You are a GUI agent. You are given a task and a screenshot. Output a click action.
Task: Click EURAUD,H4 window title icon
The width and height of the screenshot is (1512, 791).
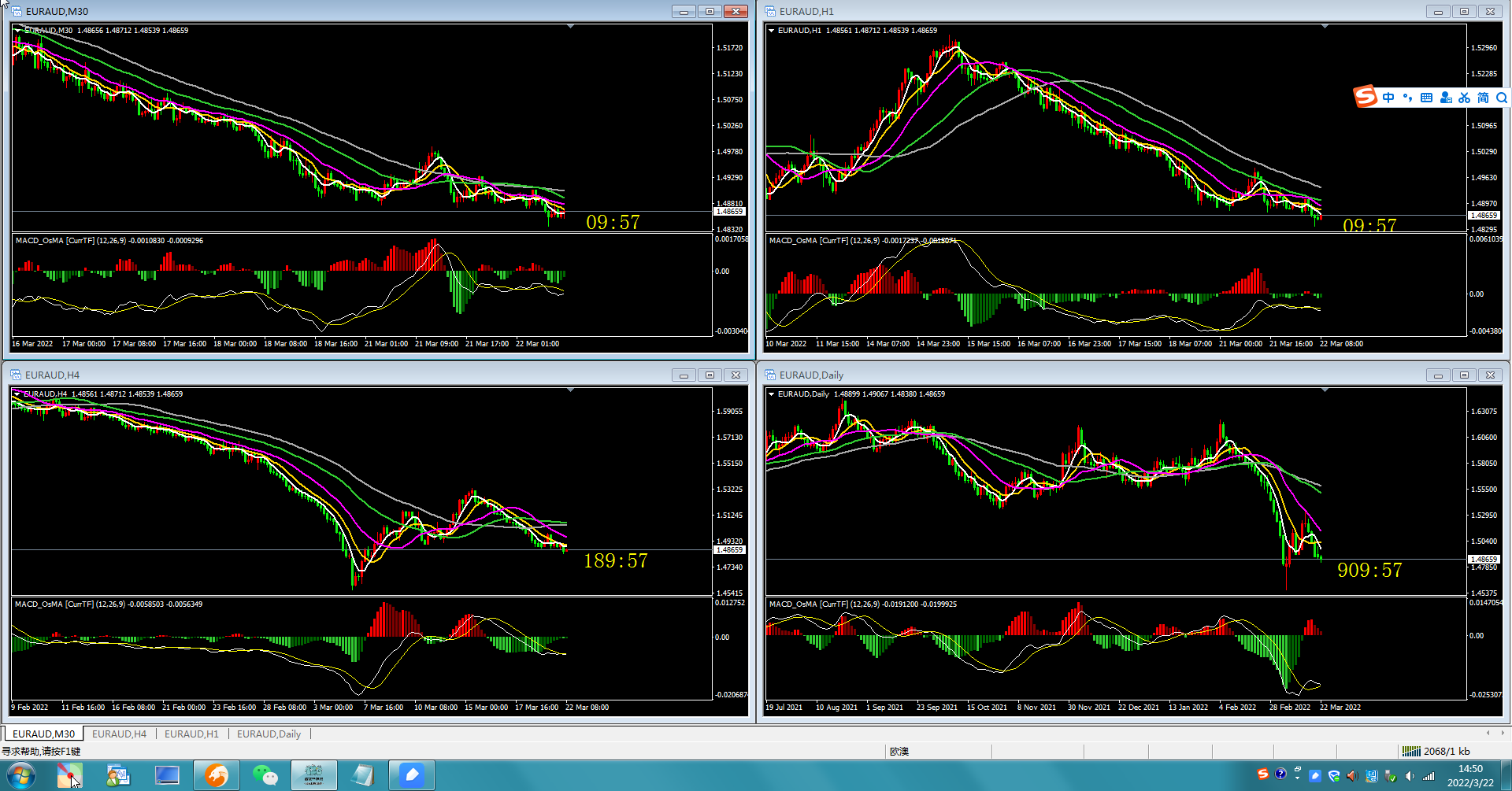16,375
